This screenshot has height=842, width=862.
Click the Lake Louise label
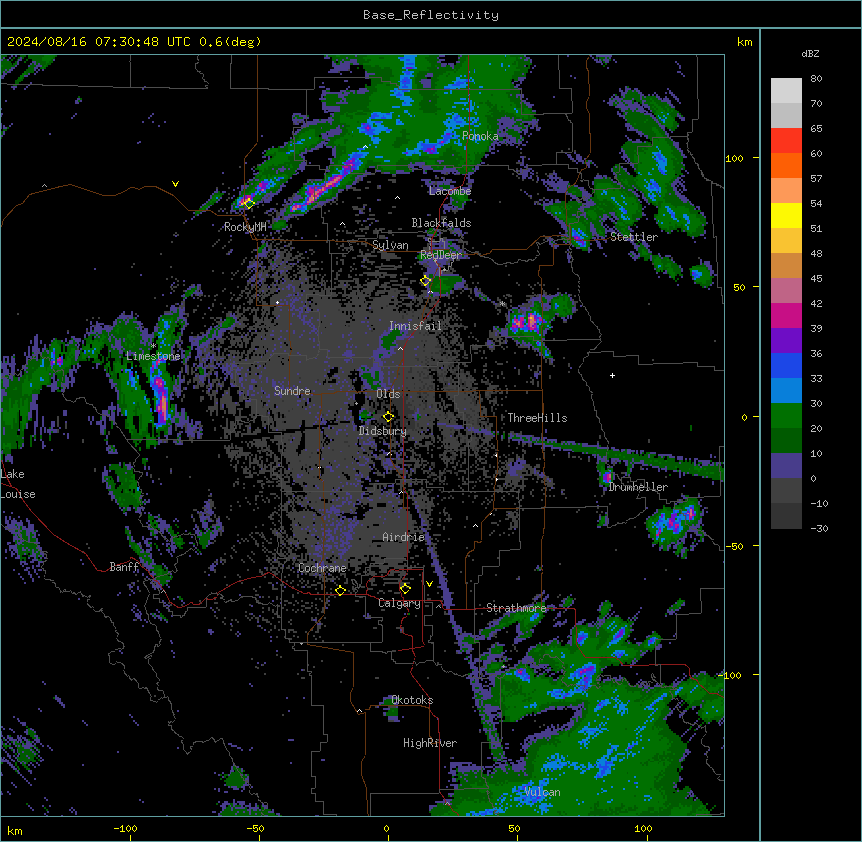[18, 484]
